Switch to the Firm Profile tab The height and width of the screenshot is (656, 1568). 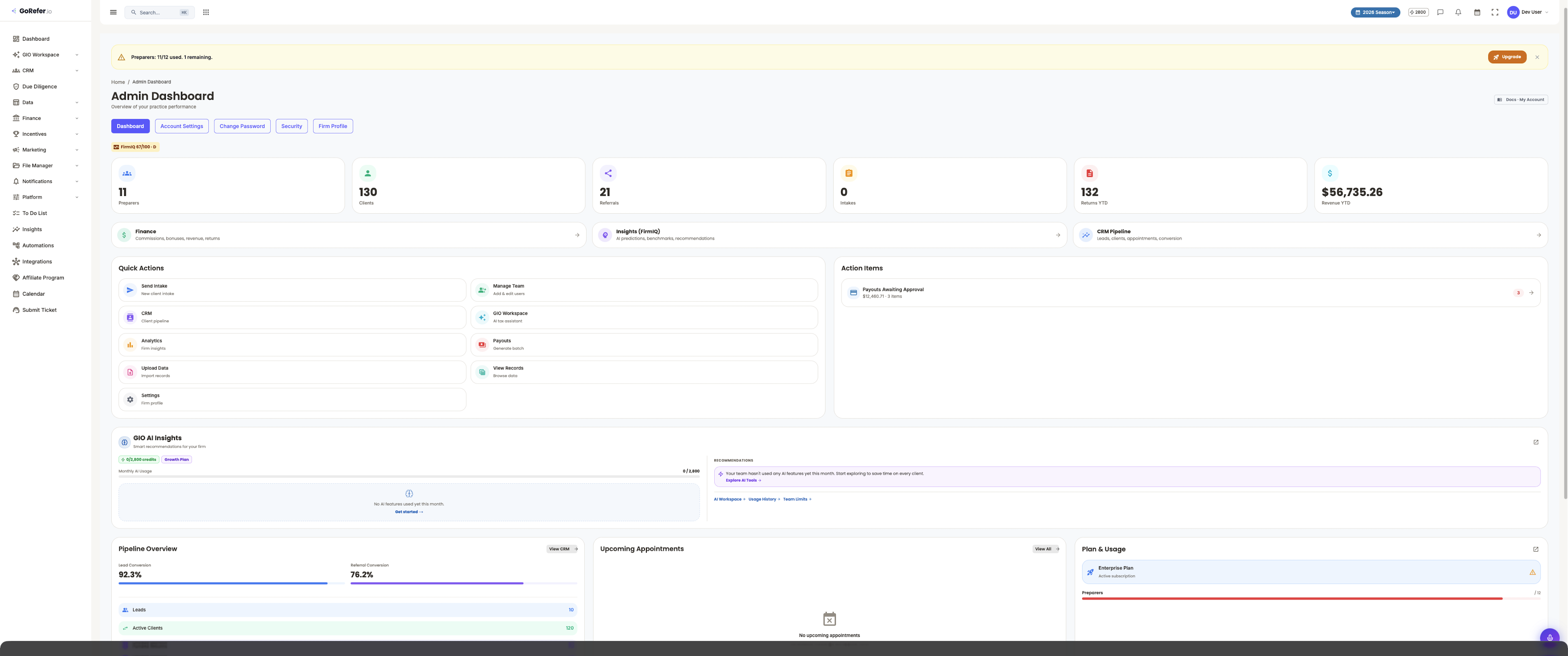coord(332,126)
